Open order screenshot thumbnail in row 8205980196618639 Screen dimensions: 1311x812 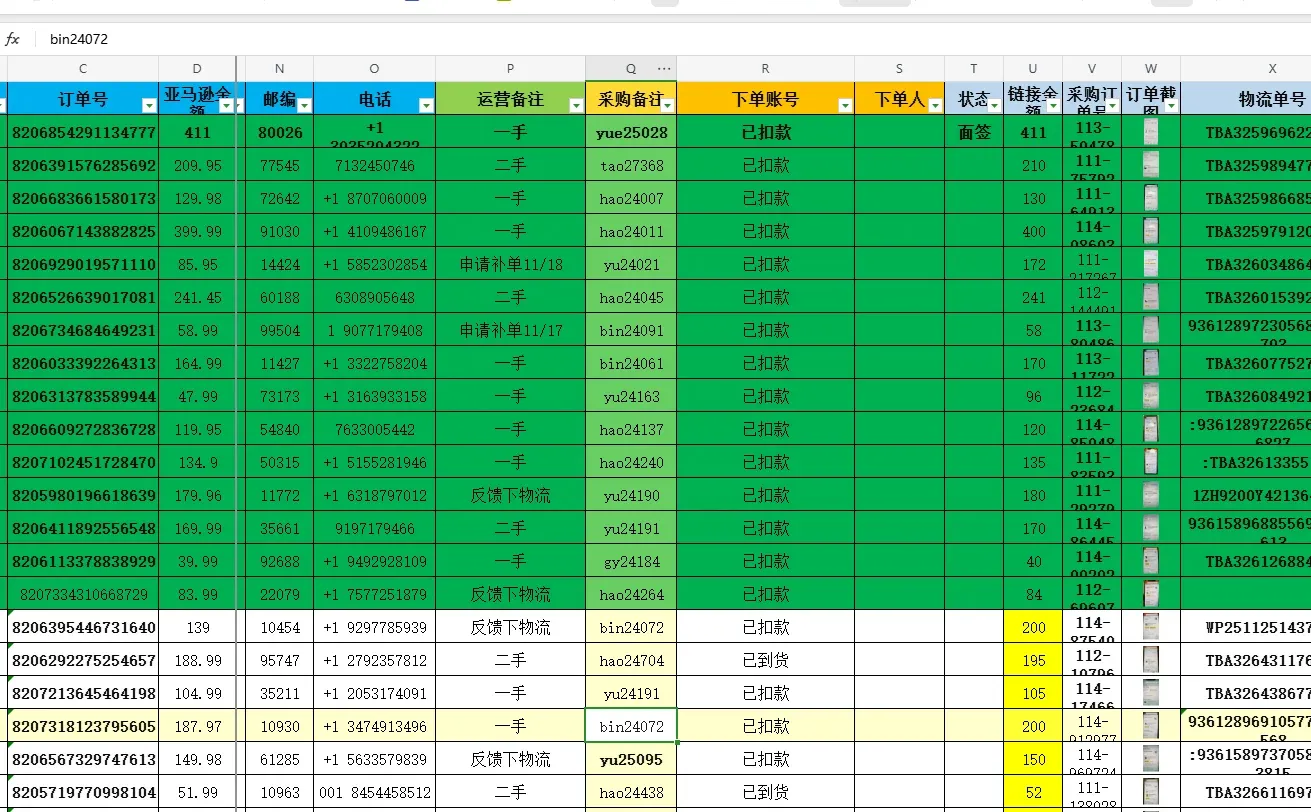click(x=1151, y=495)
